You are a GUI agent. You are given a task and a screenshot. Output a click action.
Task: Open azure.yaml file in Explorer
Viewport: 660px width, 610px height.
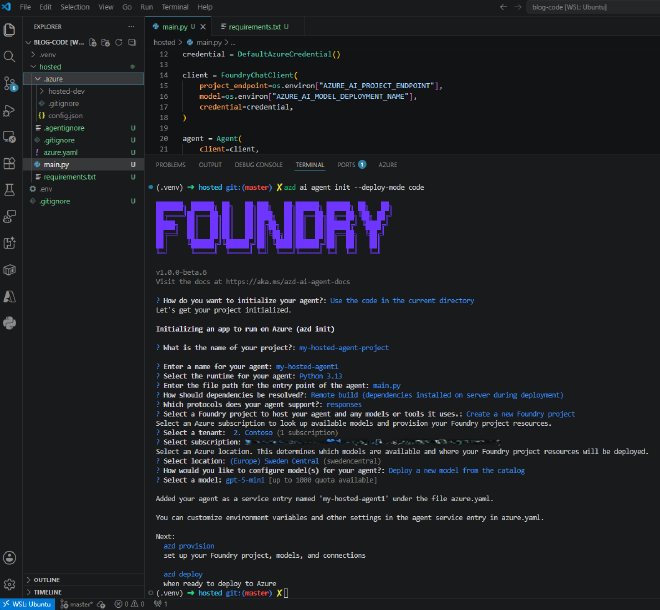click(83, 152)
